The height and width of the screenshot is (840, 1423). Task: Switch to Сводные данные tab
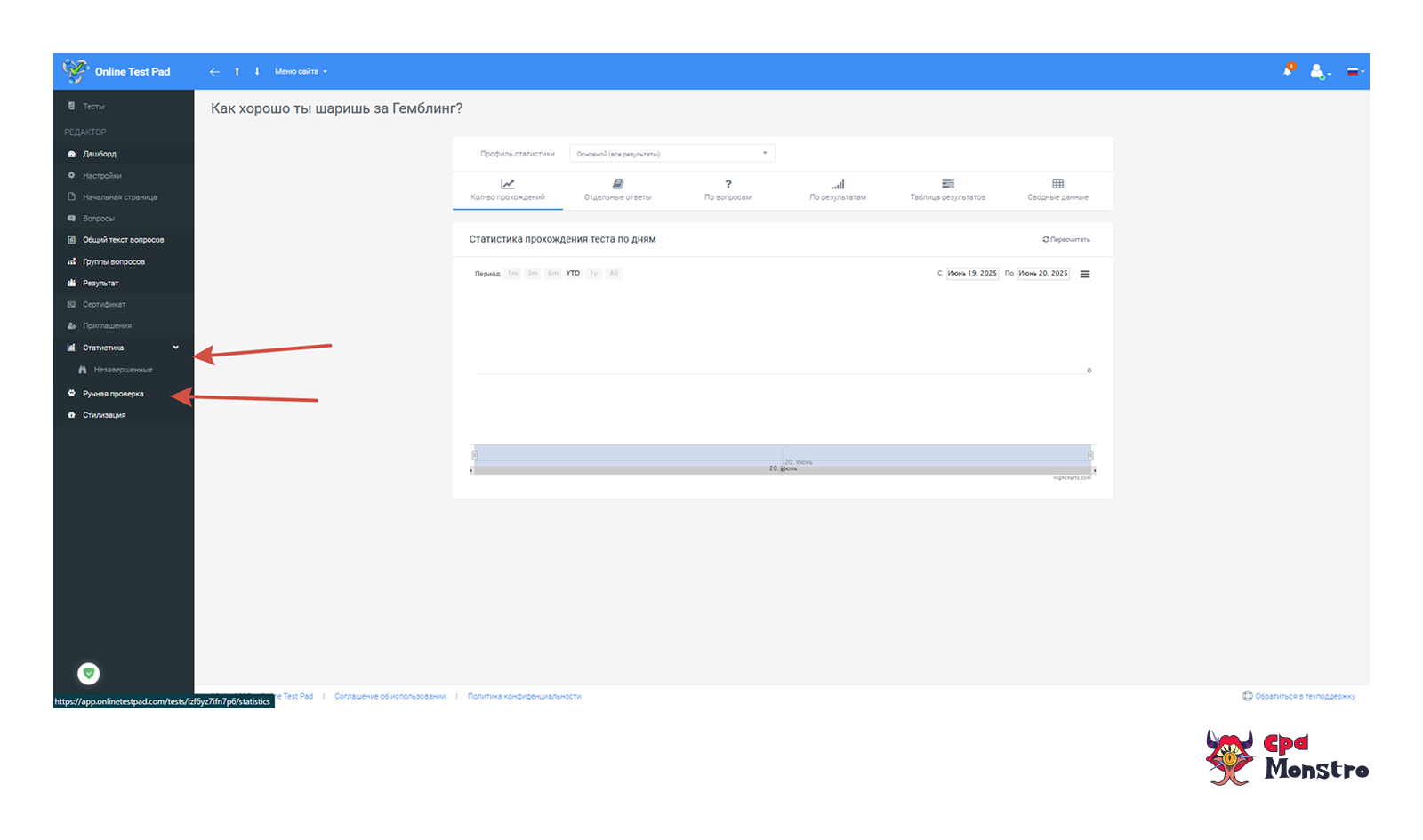tap(1057, 190)
